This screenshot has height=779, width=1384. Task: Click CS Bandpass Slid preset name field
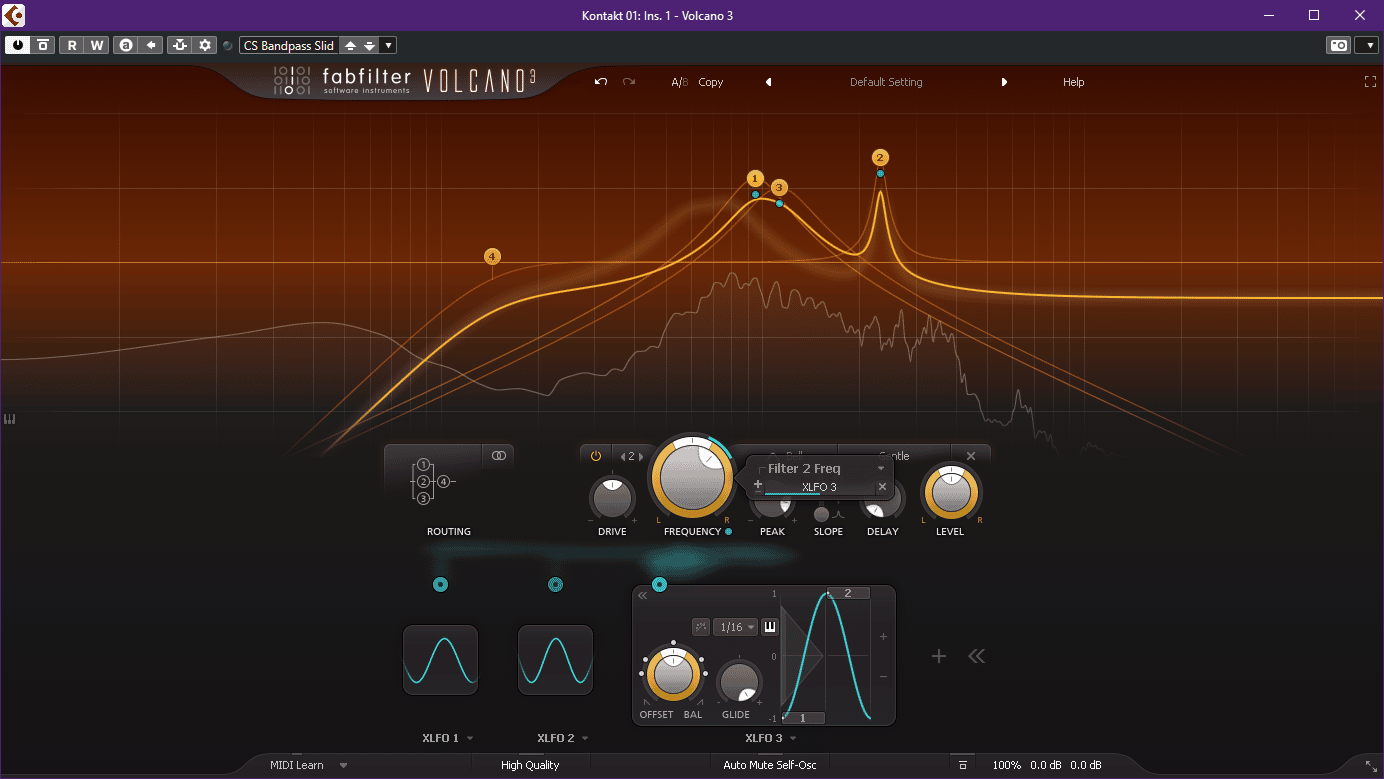tap(289, 45)
